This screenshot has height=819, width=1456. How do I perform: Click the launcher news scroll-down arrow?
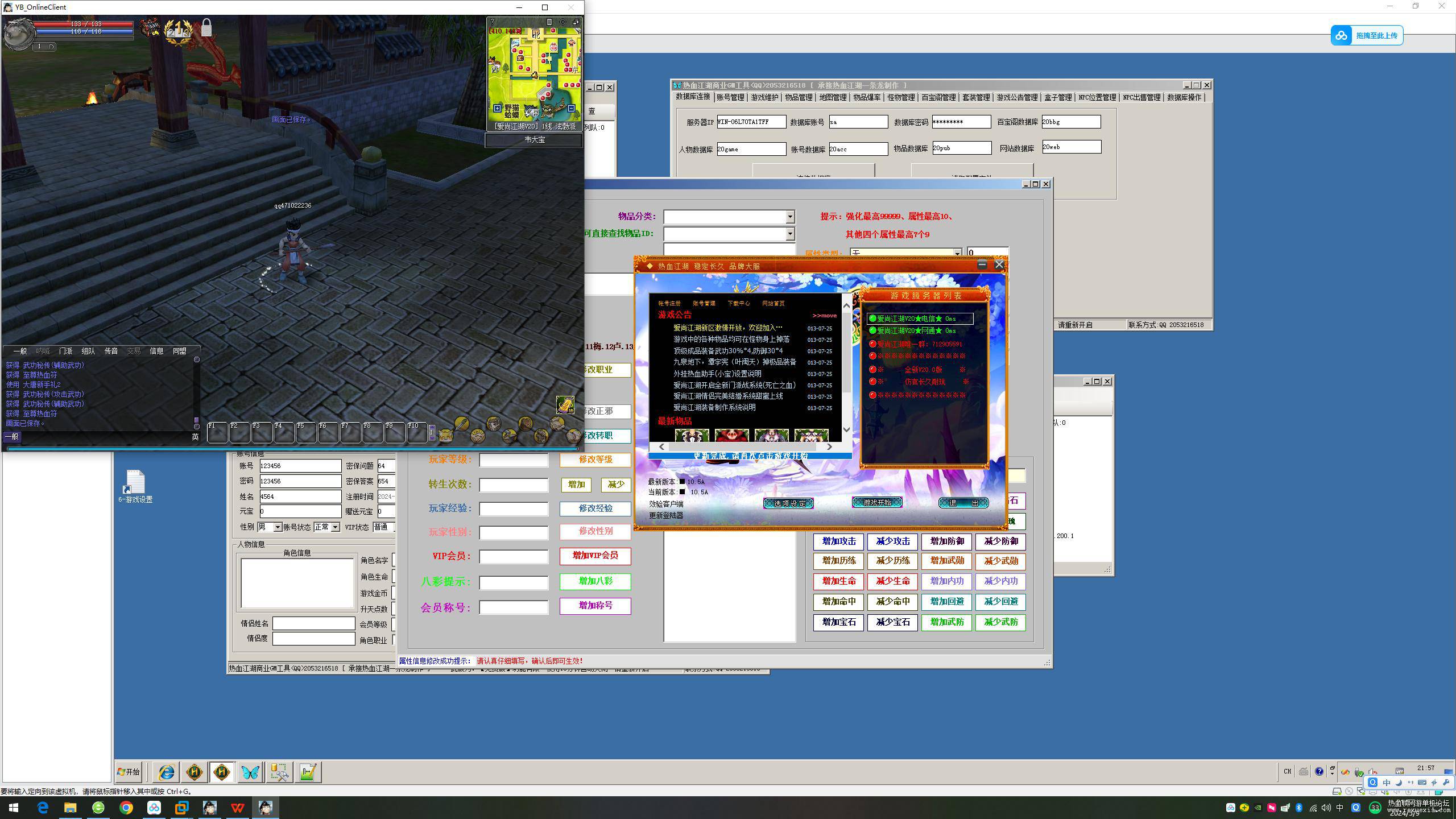pyautogui.click(x=846, y=429)
